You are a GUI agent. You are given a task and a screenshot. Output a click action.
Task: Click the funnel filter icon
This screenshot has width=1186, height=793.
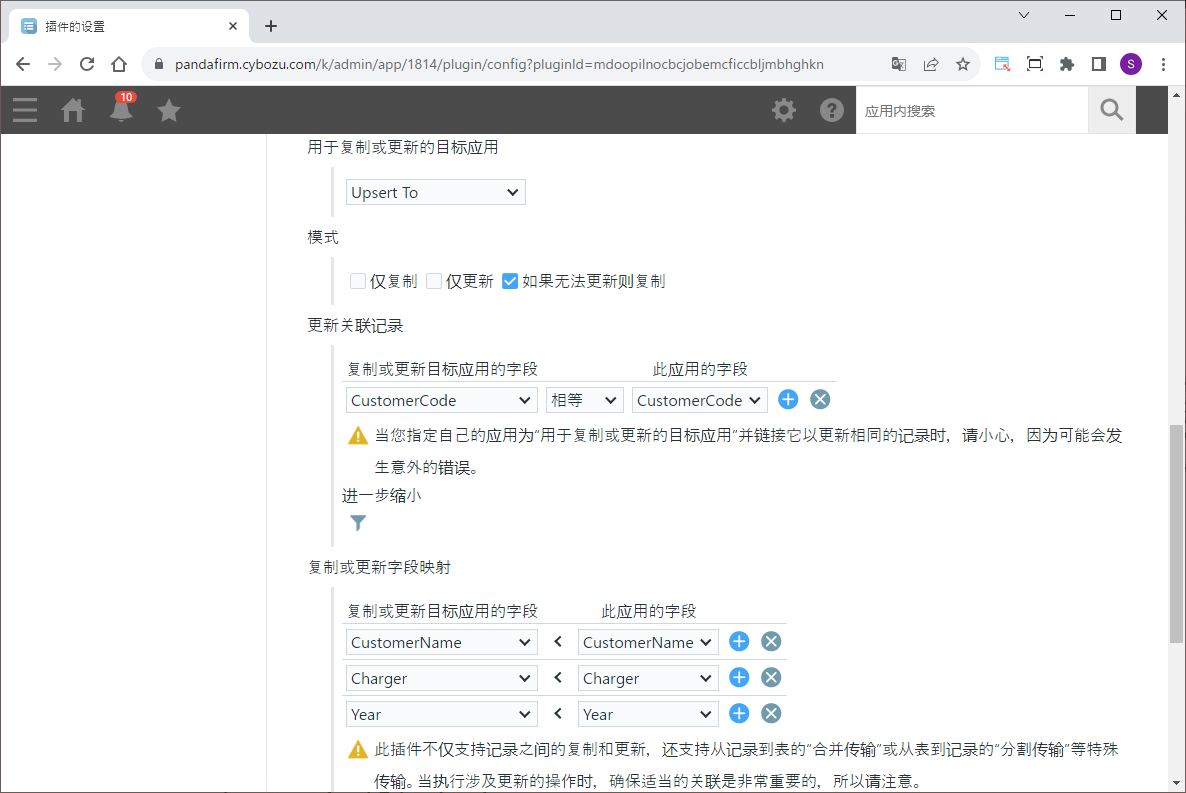[358, 523]
